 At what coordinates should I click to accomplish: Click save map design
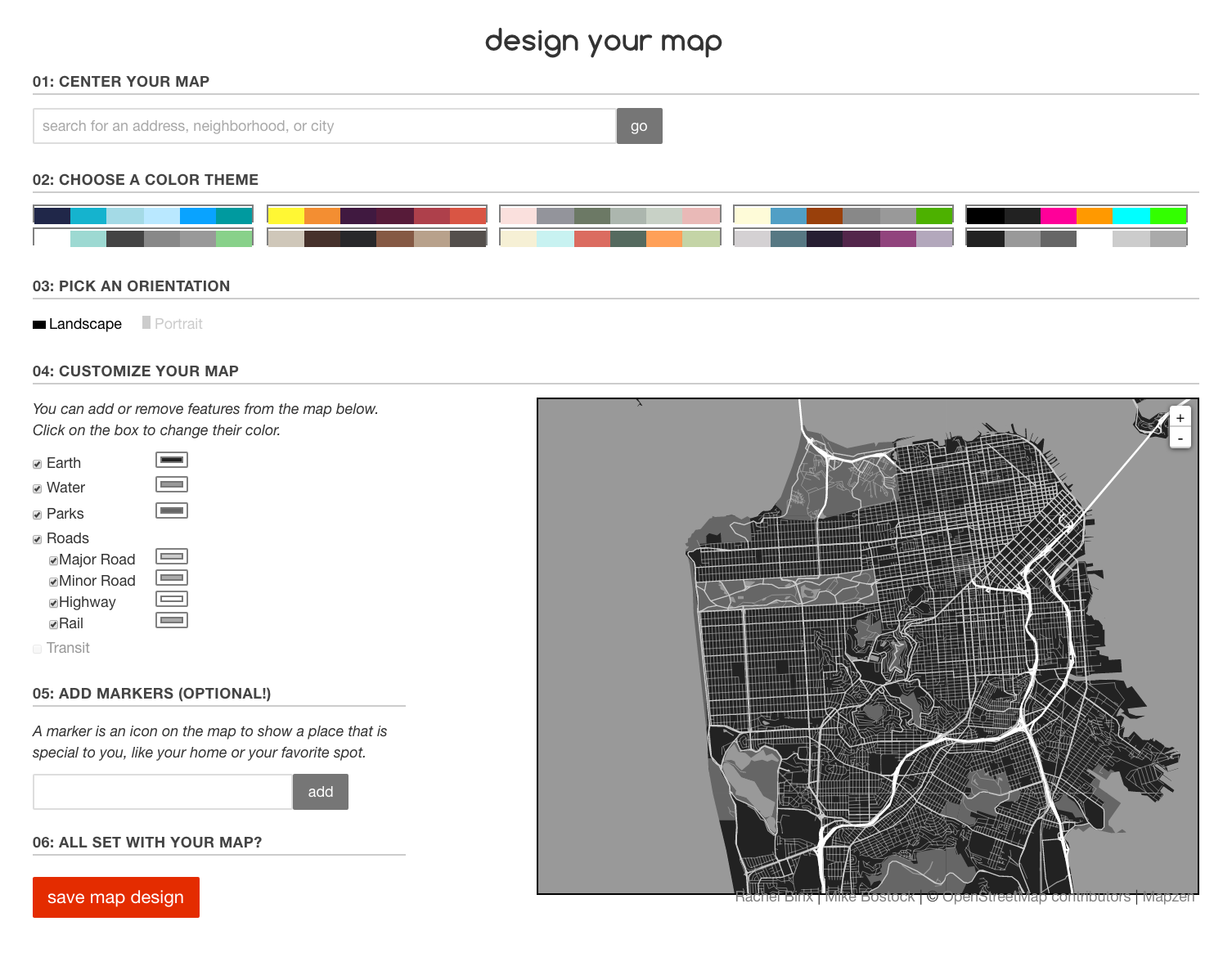pos(115,897)
